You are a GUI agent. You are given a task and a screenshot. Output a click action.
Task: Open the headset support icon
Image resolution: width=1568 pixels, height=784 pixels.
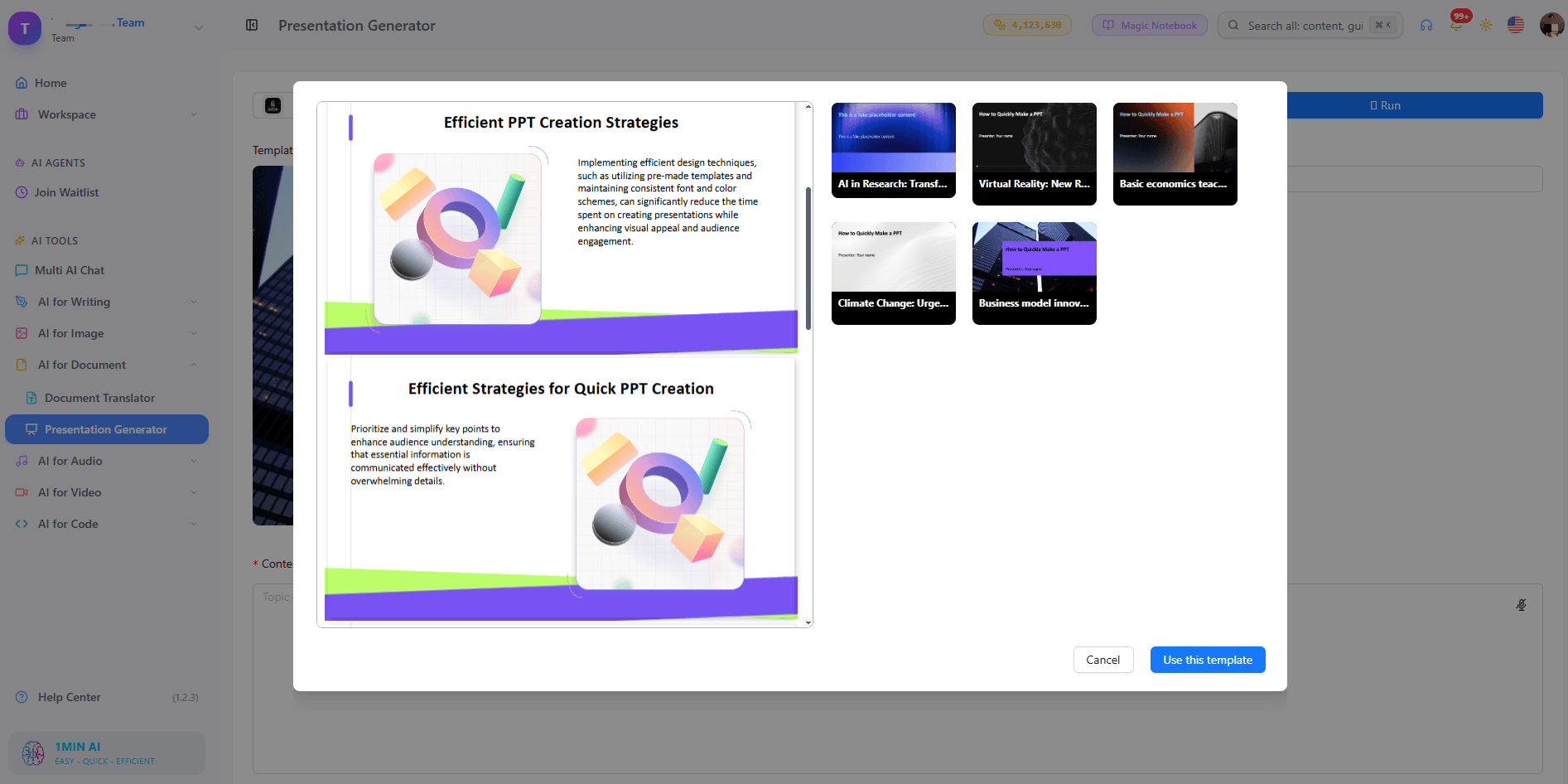pos(1426,25)
